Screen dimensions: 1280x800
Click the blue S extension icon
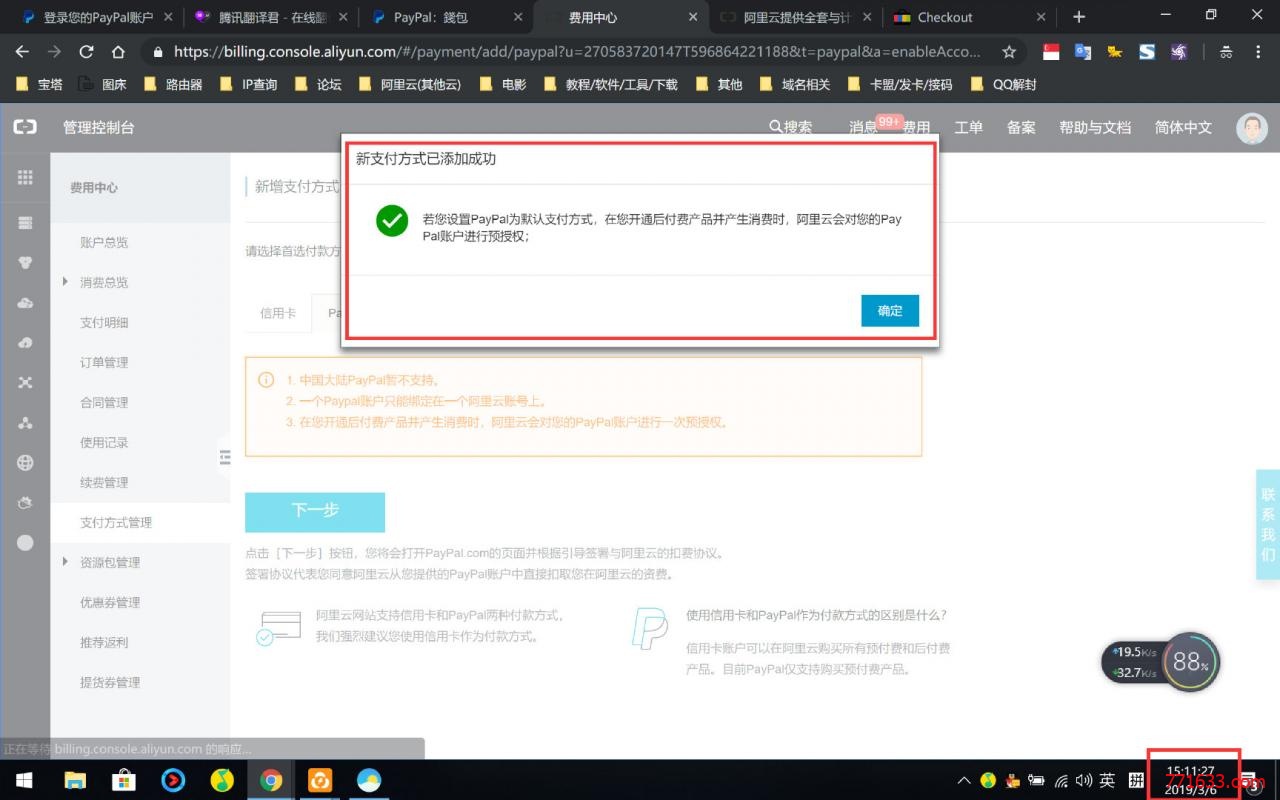1147,52
